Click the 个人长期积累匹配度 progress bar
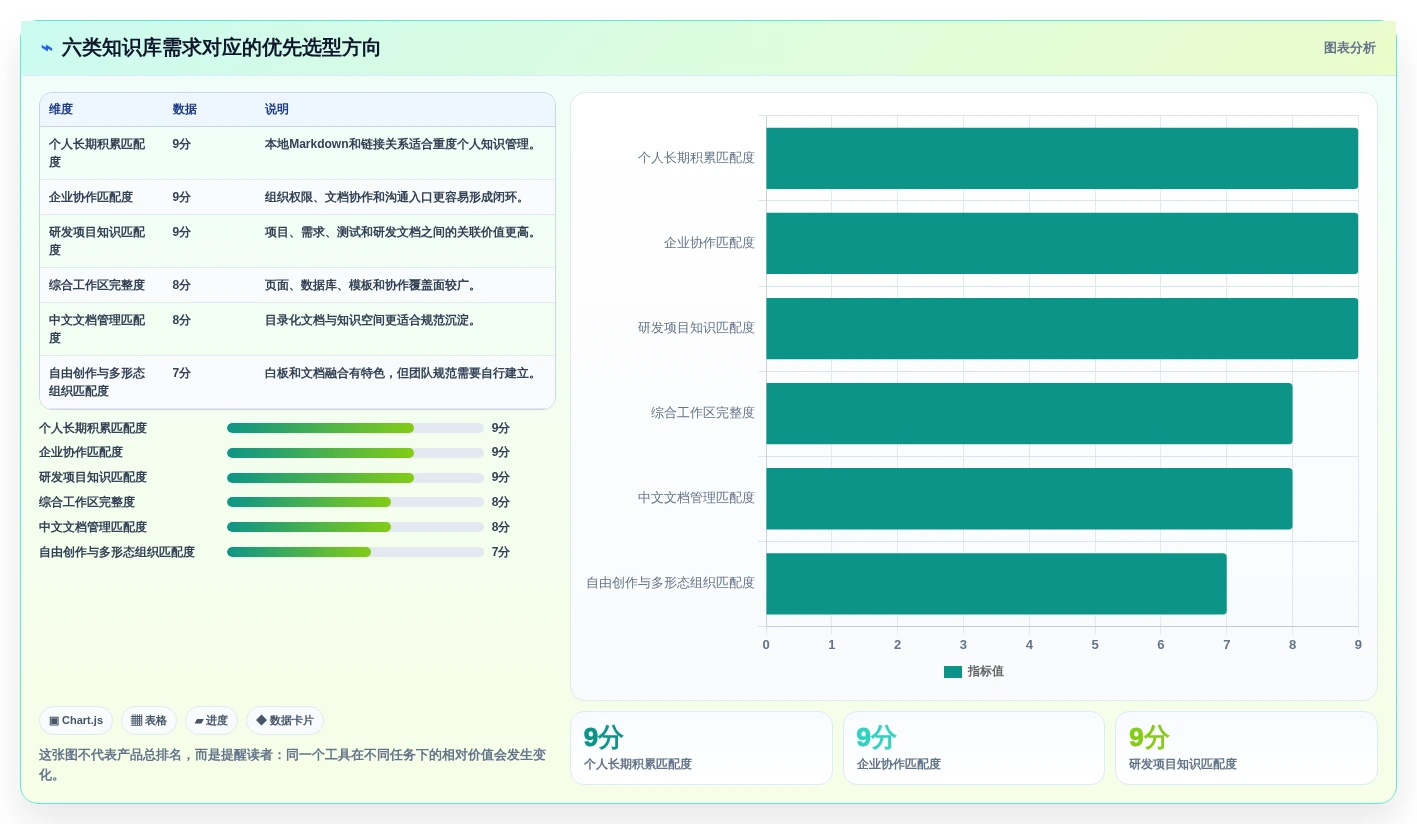 tap(355, 428)
